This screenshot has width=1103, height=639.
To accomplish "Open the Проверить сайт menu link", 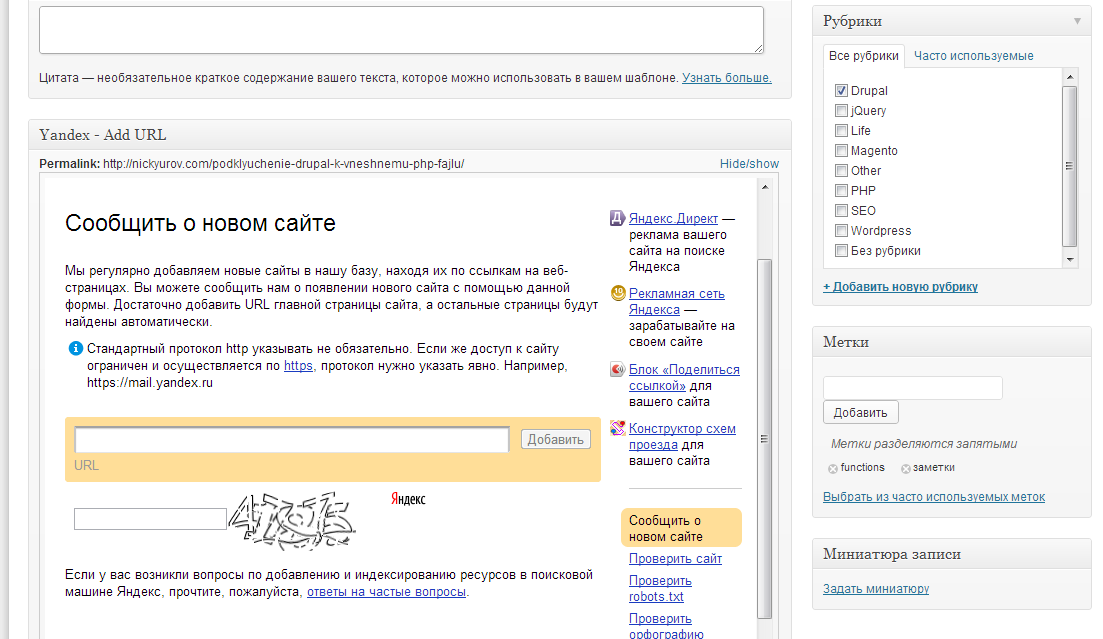I will coord(675,559).
